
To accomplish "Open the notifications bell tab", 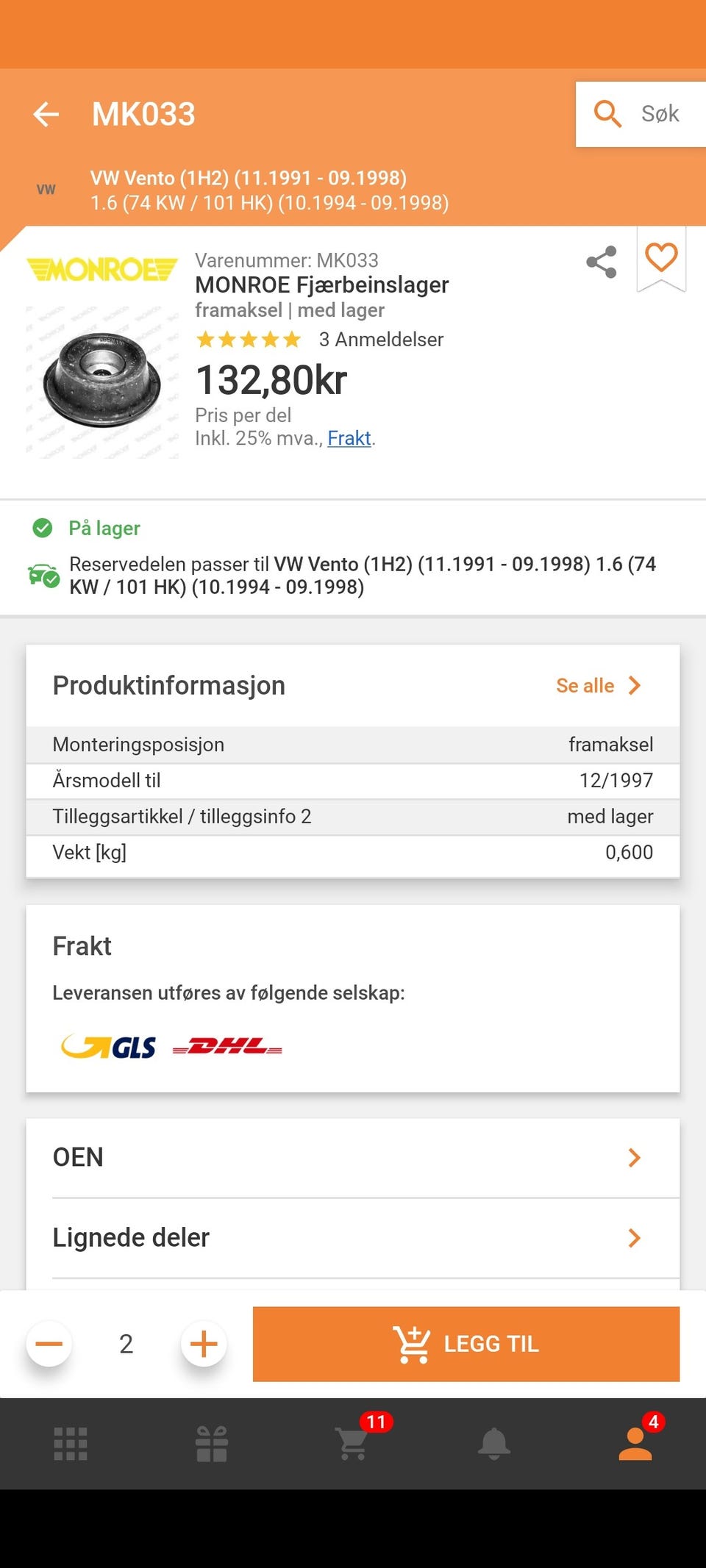I will pyautogui.click(x=494, y=1444).
